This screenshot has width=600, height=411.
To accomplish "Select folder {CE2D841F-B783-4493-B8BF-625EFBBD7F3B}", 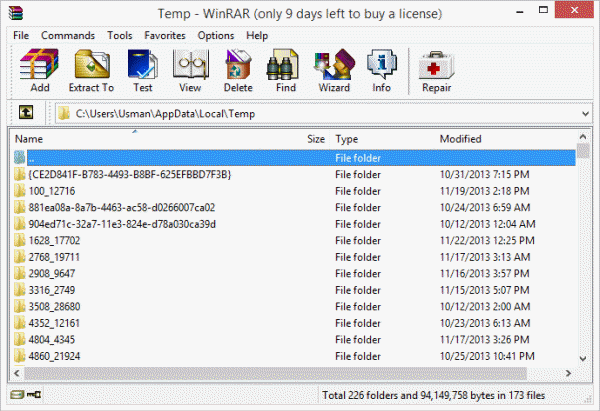I will 130,175.
